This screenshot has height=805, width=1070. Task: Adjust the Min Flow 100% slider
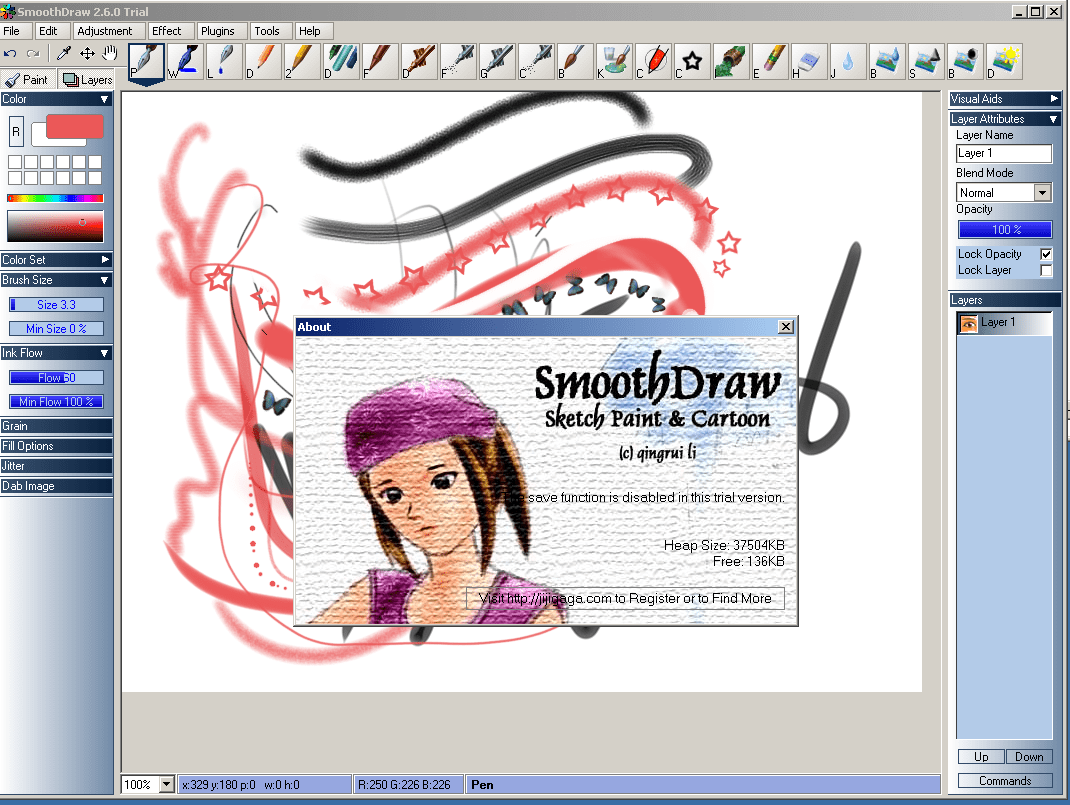point(57,402)
